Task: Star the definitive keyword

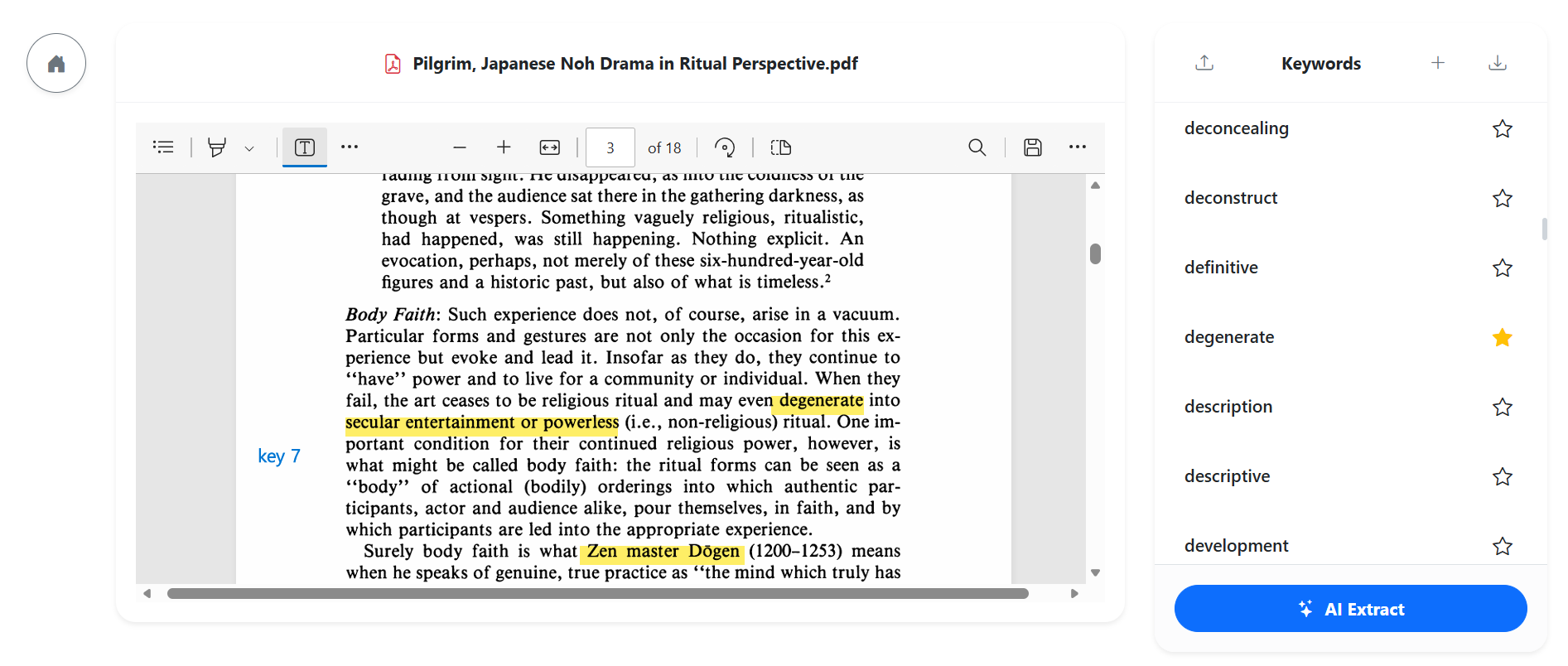Action: [x=1503, y=268]
